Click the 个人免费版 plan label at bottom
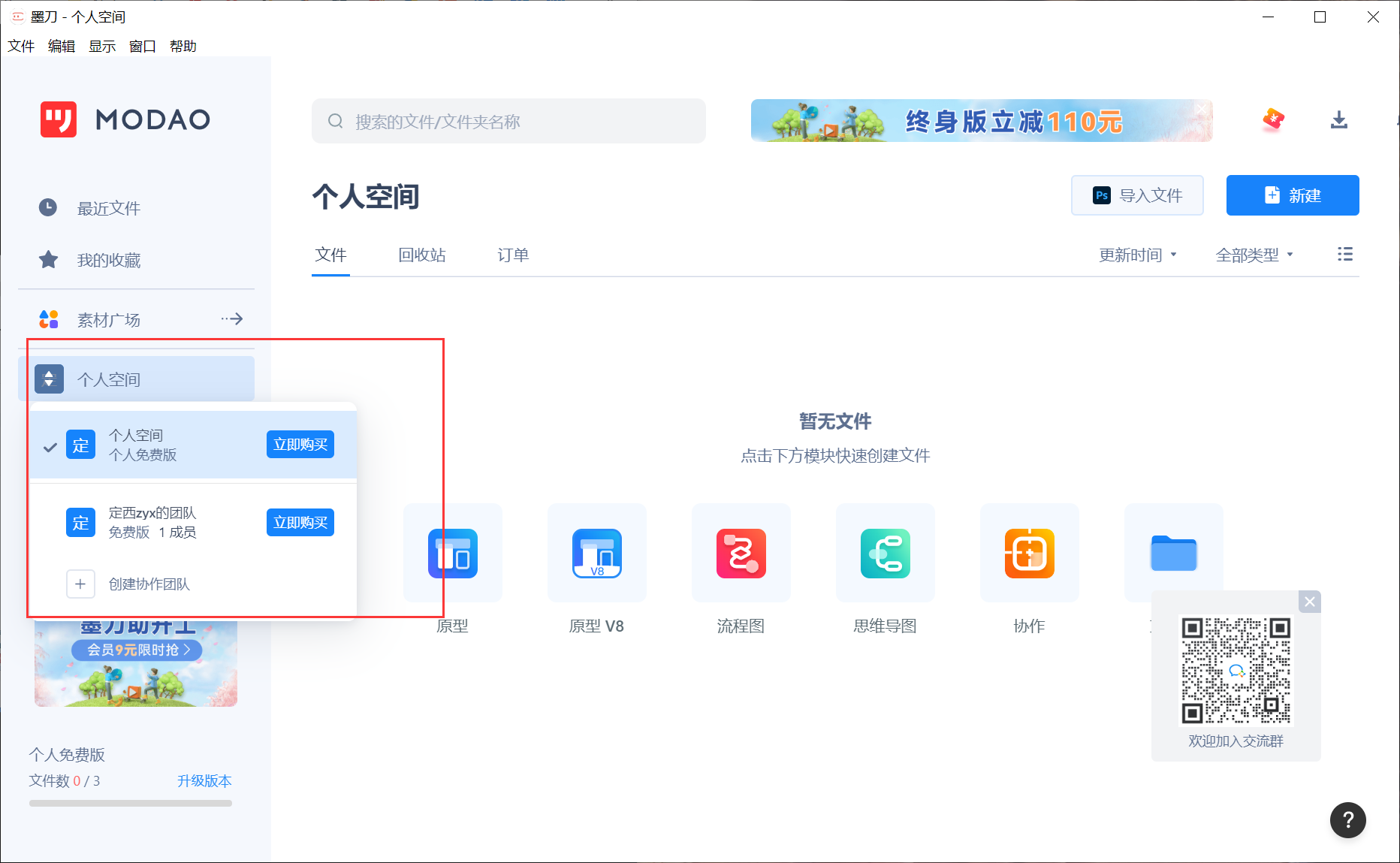 click(x=67, y=755)
